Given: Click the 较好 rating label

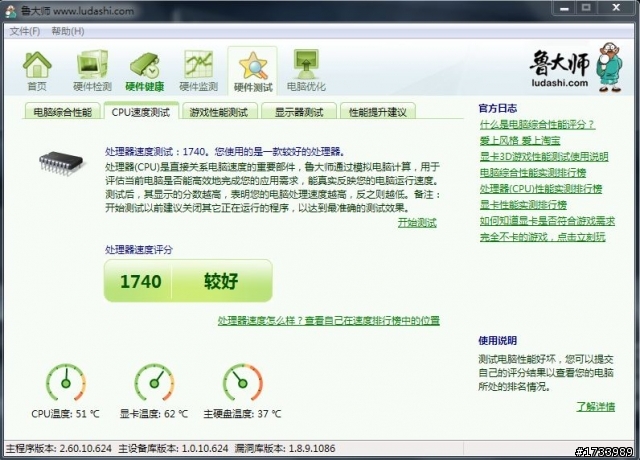Looking at the screenshot, I should point(221,282).
